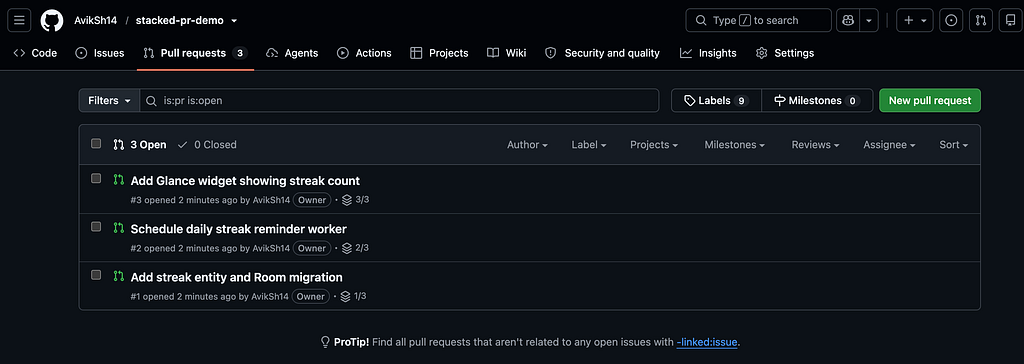Open the Wiki tab
1024x364 pixels.
coord(507,53)
